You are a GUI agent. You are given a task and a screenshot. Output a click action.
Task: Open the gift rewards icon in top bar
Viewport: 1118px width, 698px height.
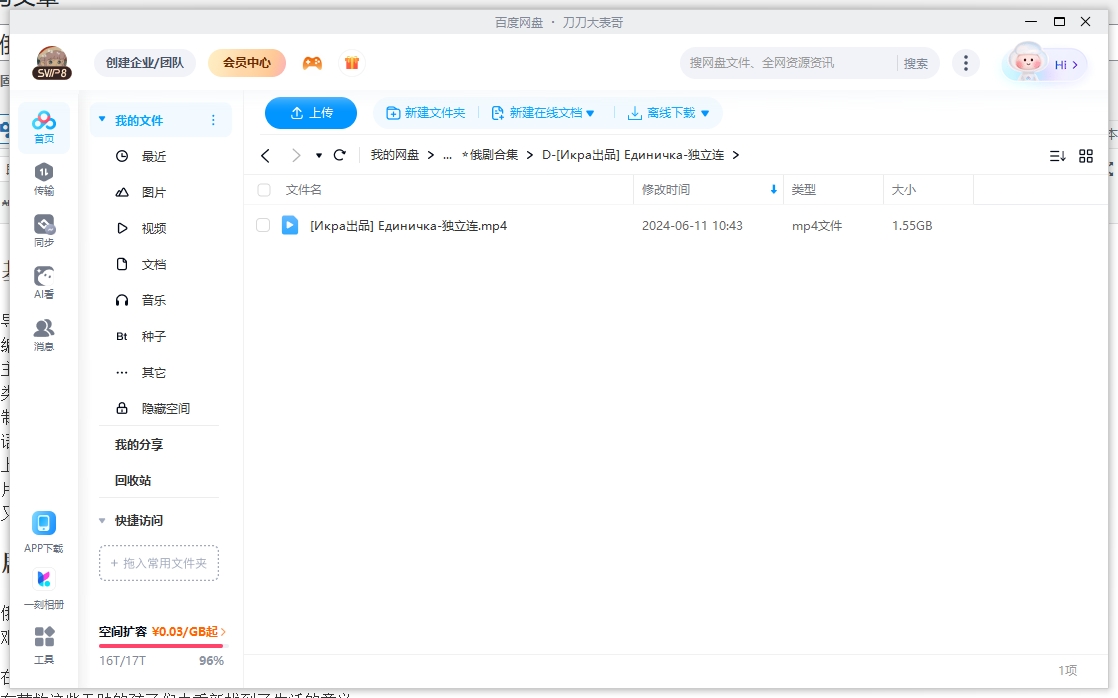click(352, 62)
